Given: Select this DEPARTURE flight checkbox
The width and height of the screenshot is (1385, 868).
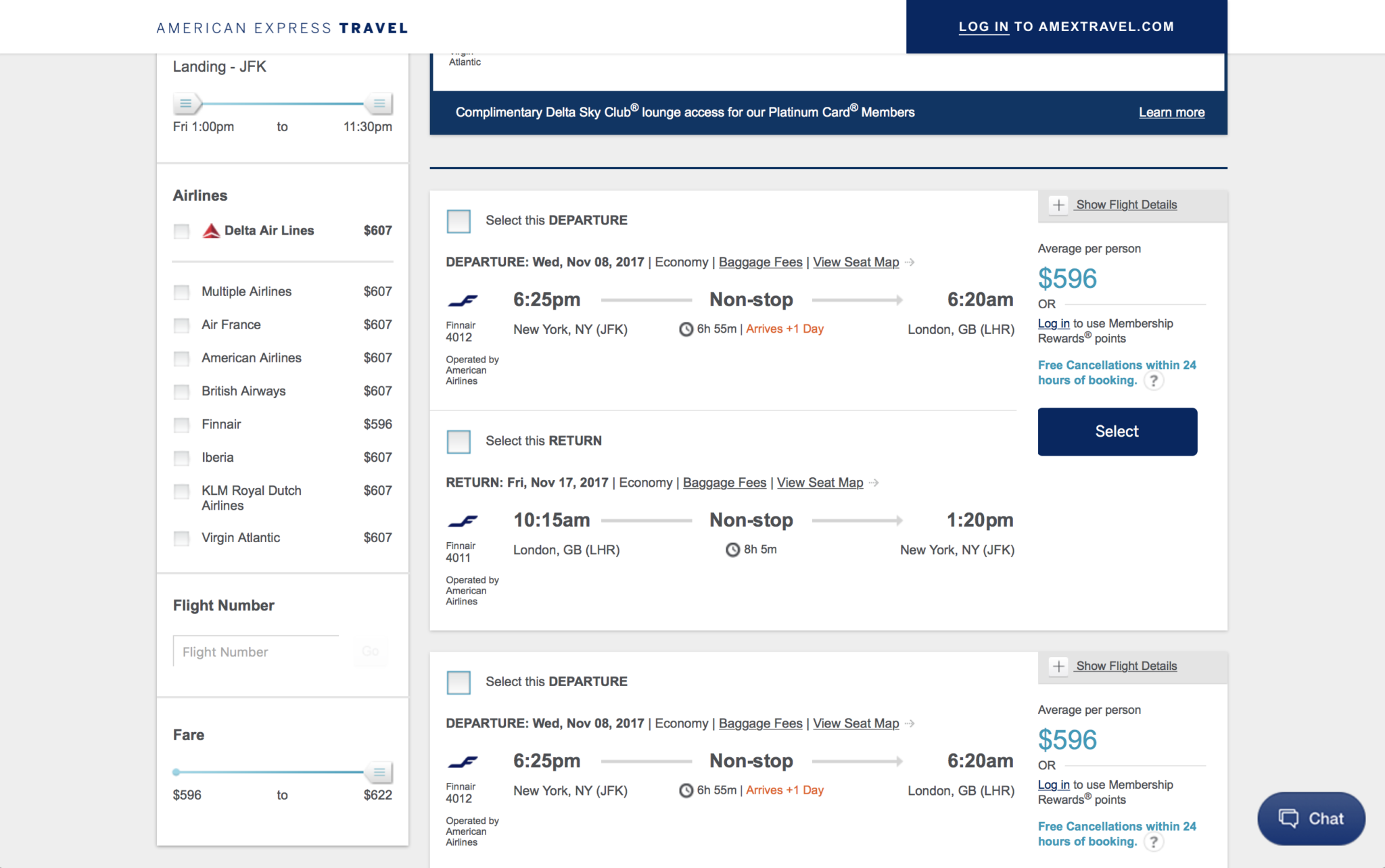Looking at the screenshot, I should click(x=459, y=220).
